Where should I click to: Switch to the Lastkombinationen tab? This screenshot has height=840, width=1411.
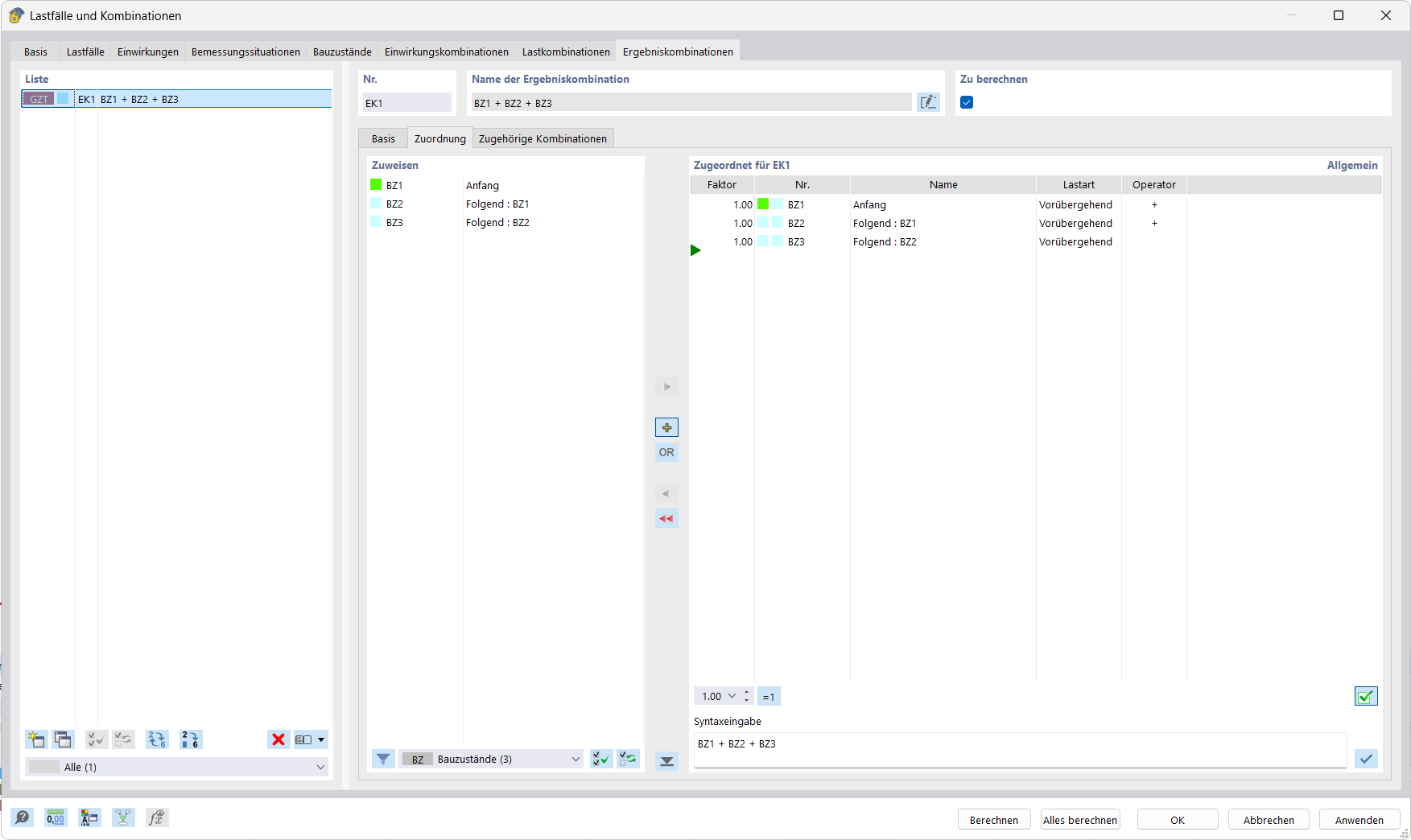pyautogui.click(x=565, y=51)
